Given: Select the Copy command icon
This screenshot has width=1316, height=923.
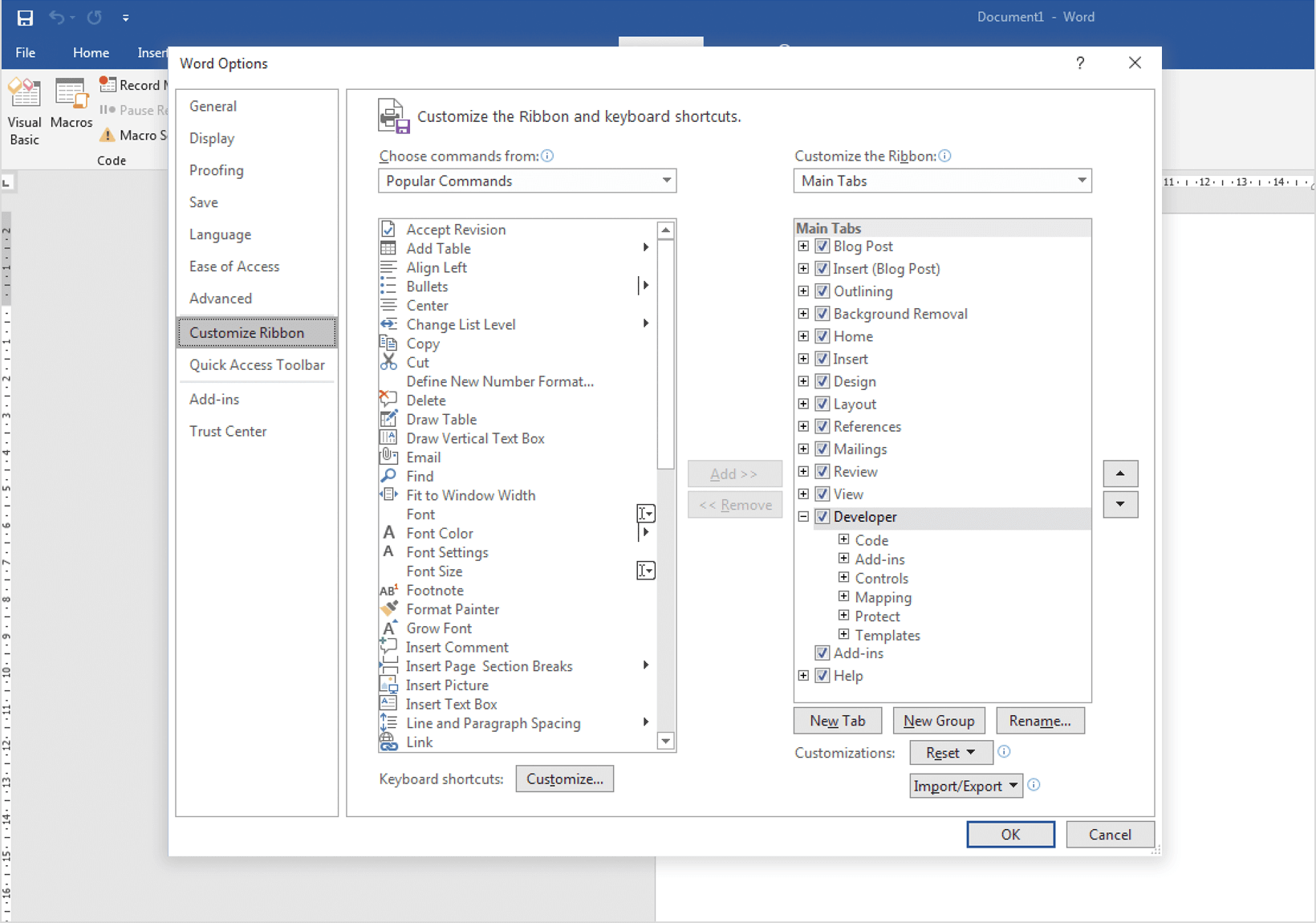Looking at the screenshot, I should coord(388,344).
